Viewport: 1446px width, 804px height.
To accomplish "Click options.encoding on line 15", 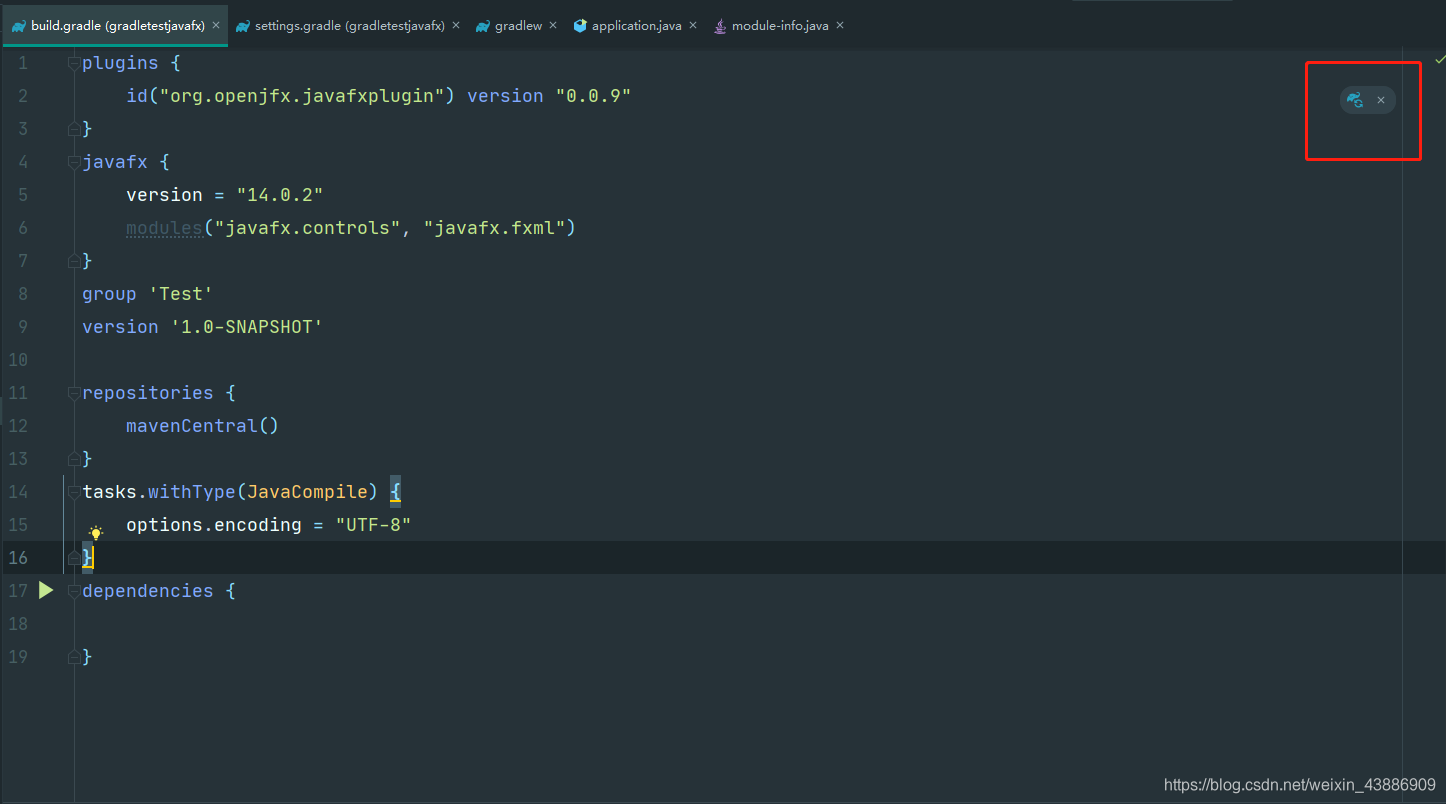I will [214, 525].
